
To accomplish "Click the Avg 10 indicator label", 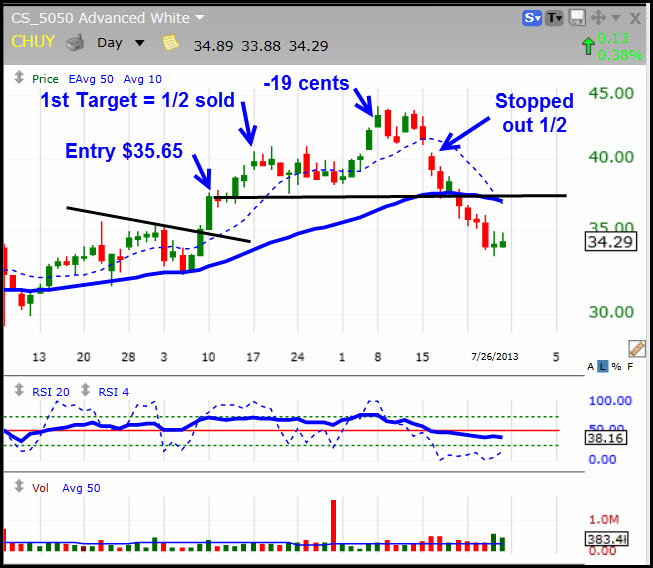I will click(142, 79).
